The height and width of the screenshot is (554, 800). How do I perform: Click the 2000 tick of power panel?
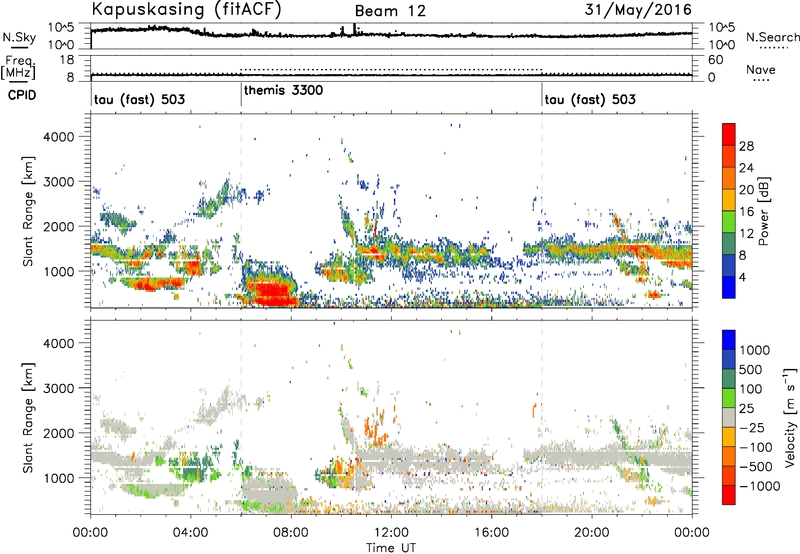pos(59,226)
